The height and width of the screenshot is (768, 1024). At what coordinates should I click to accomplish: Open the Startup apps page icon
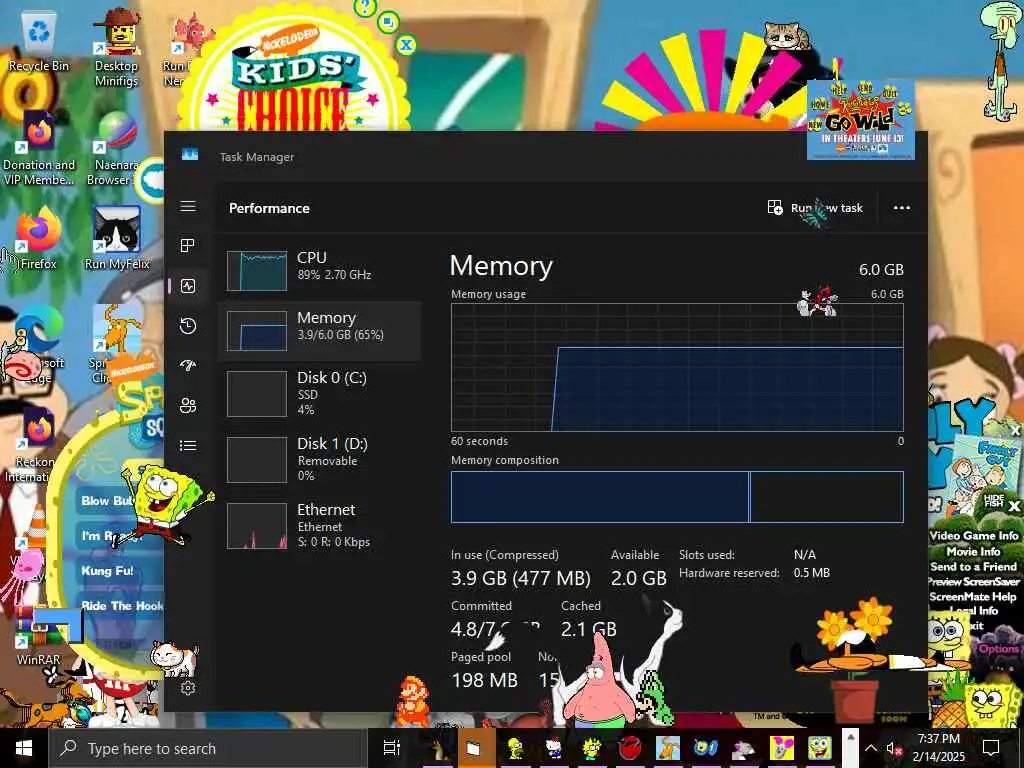pyautogui.click(x=188, y=366)
